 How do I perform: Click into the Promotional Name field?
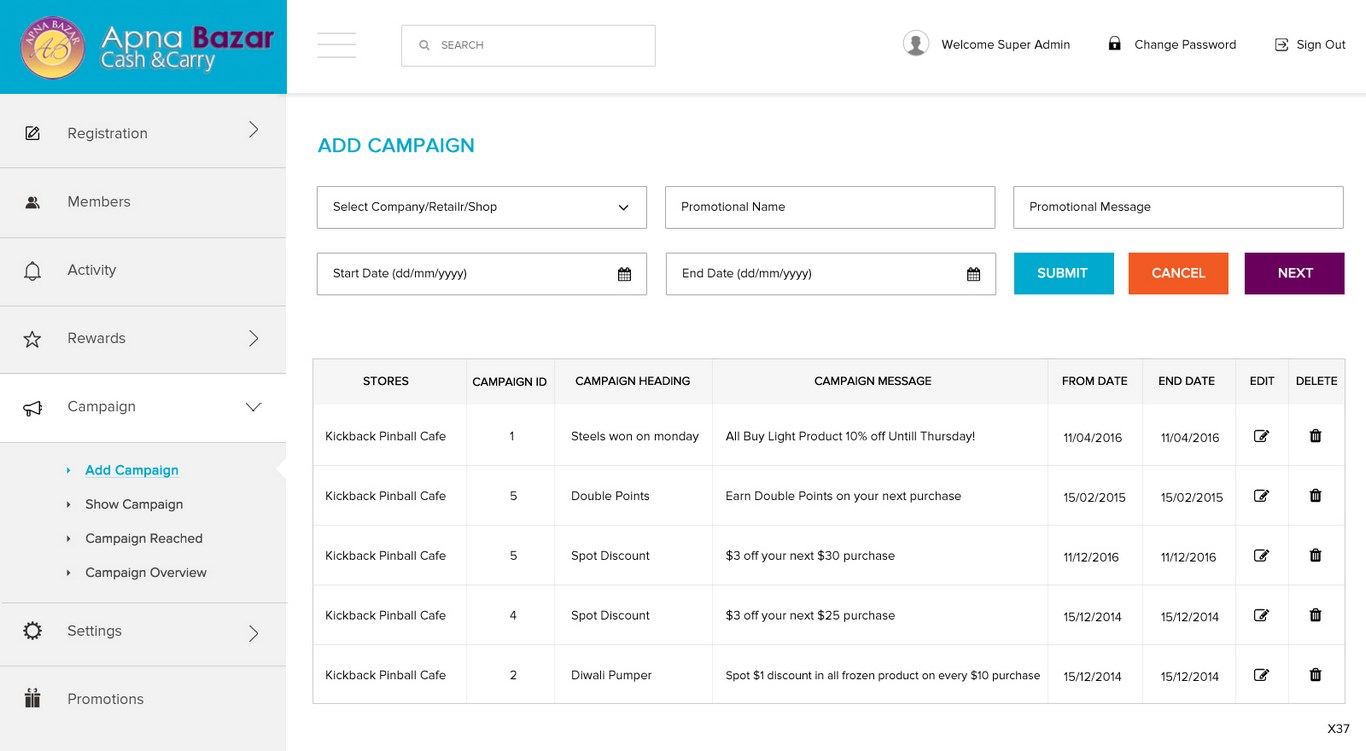[829, 207]
